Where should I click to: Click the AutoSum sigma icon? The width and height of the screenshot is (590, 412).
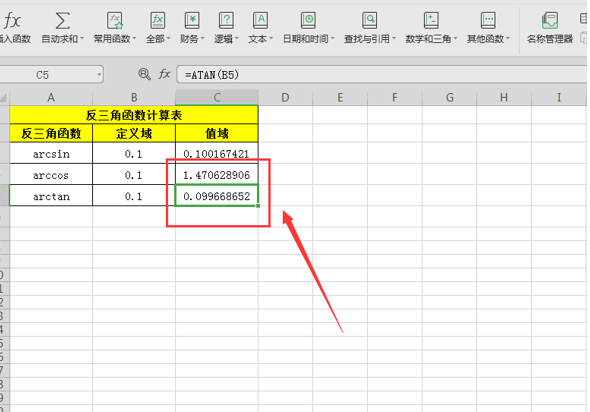[x=62, y=20]
